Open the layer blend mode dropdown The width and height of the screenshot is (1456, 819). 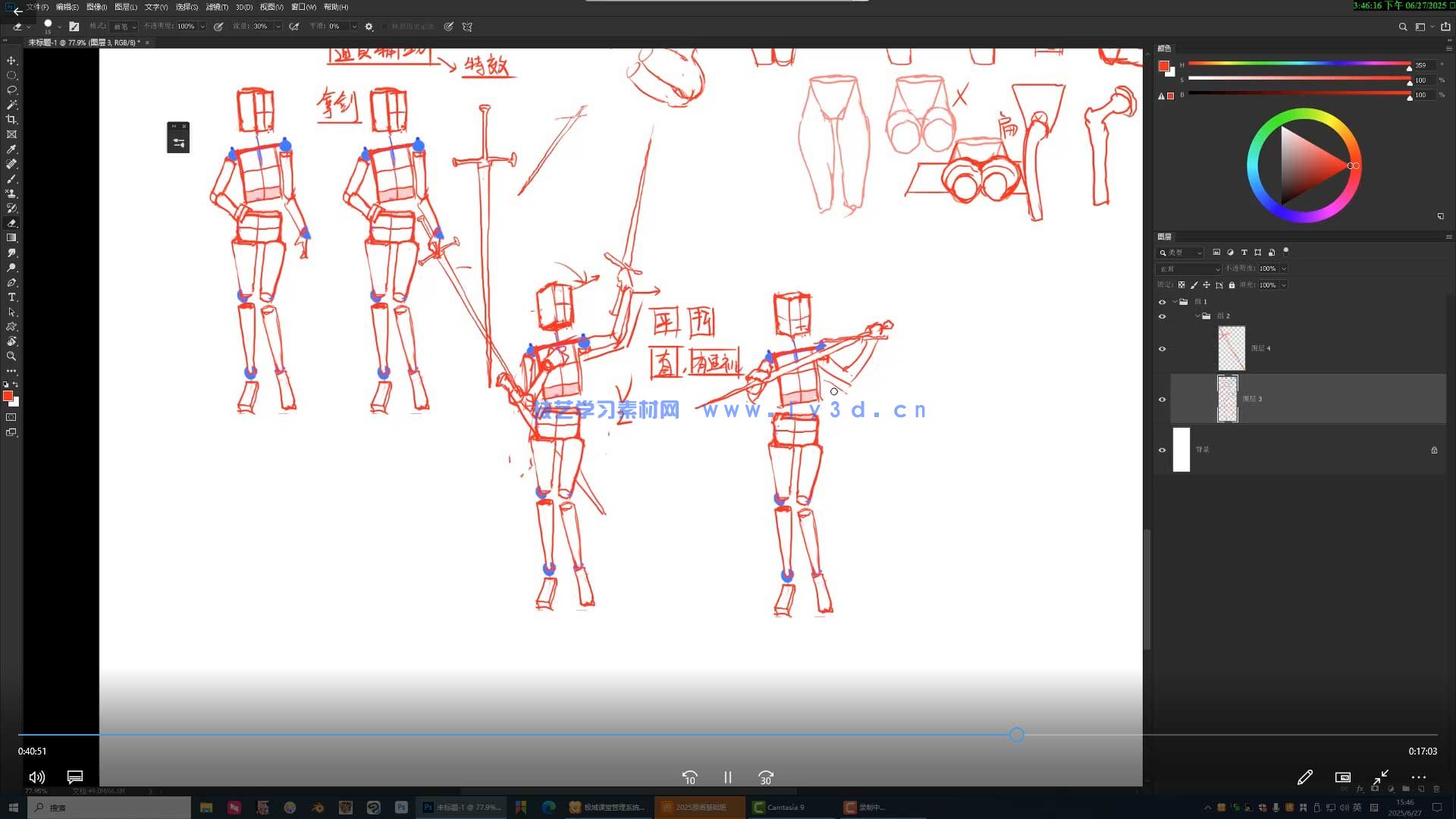(x=1188, y=269)
